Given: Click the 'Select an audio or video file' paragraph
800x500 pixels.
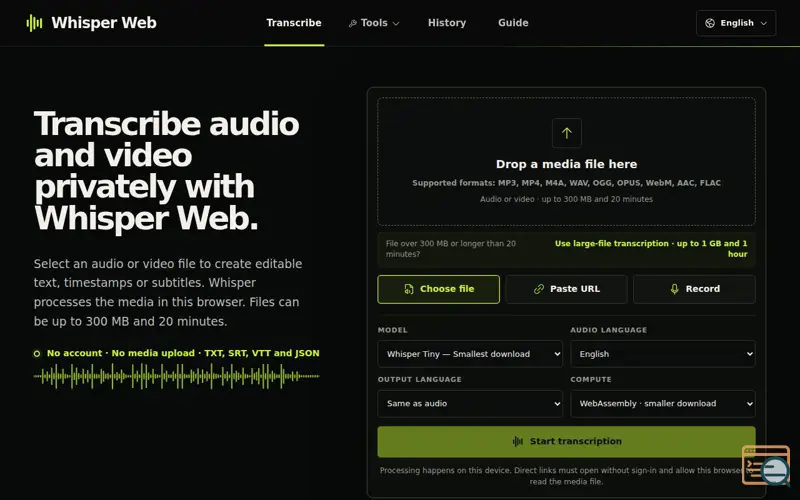Looking at the screenshot, I should coord(168,292).
